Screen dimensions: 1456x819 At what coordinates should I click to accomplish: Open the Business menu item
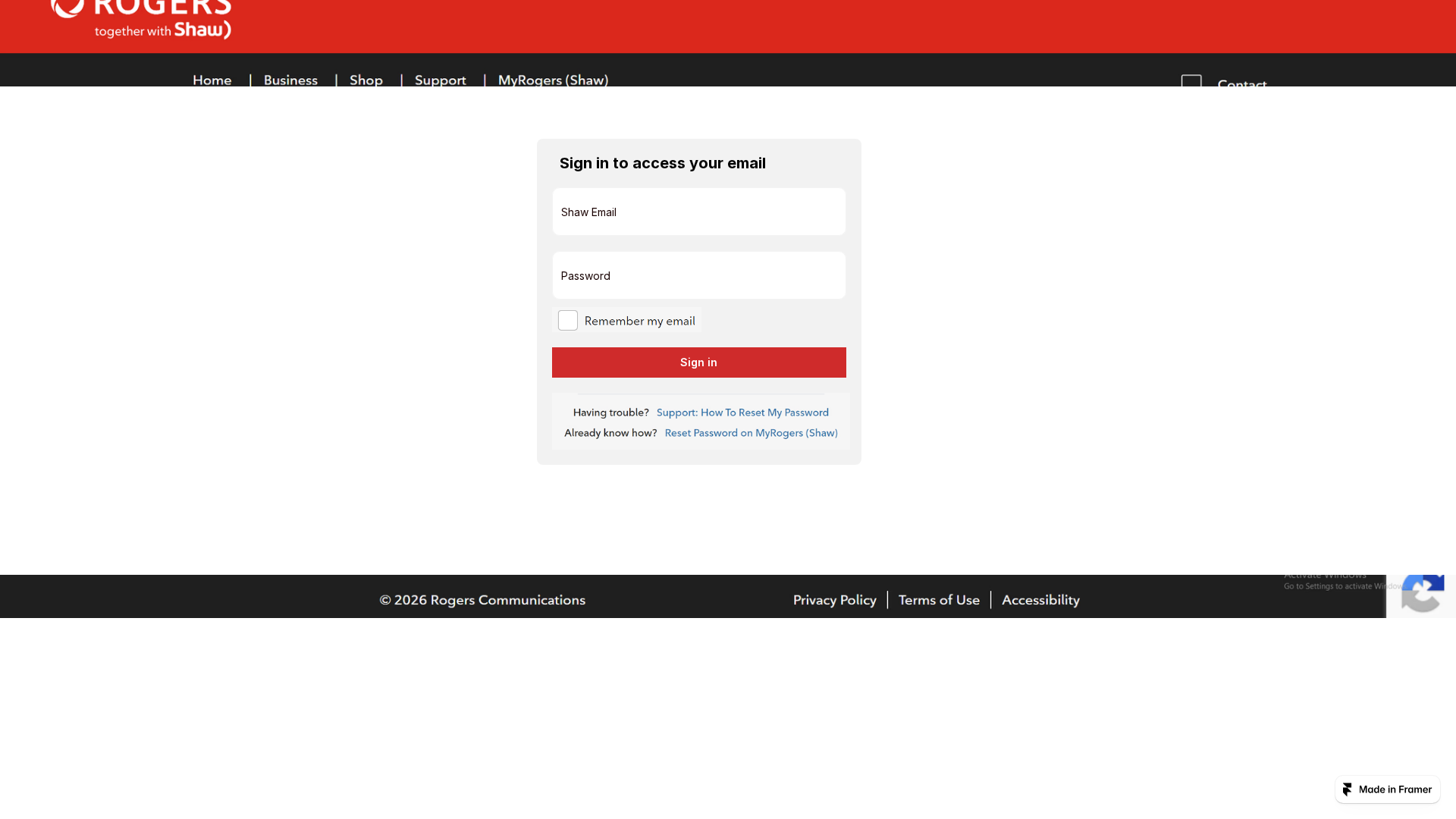tap(290, 80)
